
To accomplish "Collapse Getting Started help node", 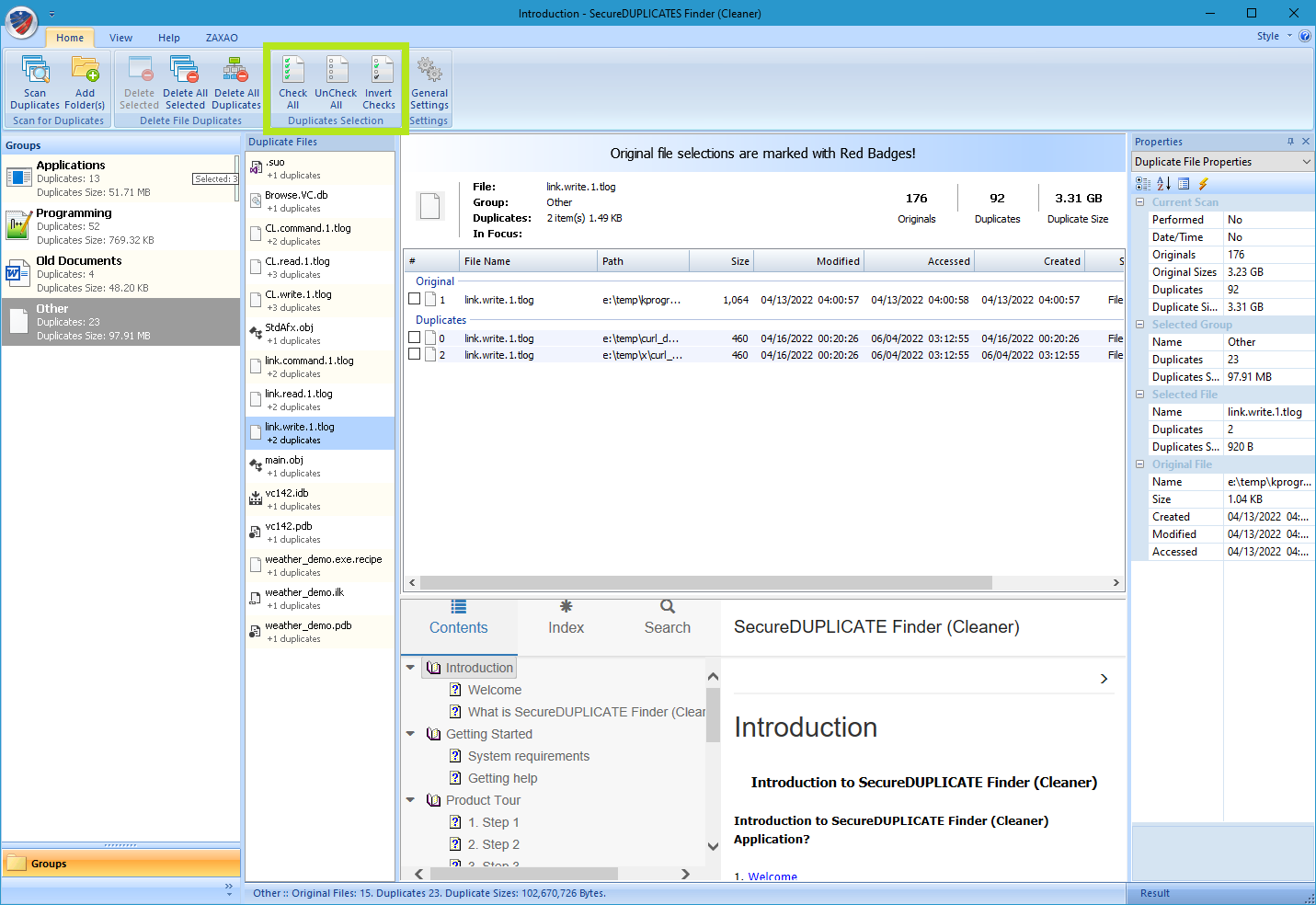I will (x=410, y=734).
